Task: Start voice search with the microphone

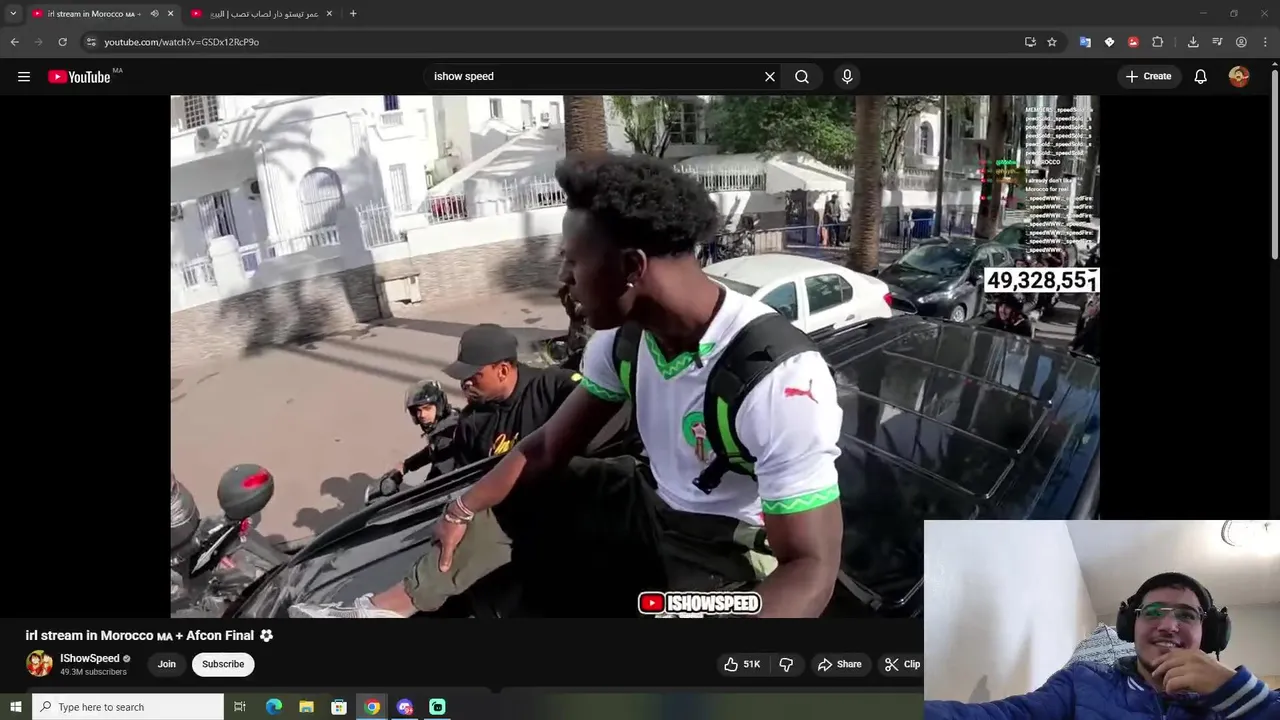Action: click(x=847, y=76)
